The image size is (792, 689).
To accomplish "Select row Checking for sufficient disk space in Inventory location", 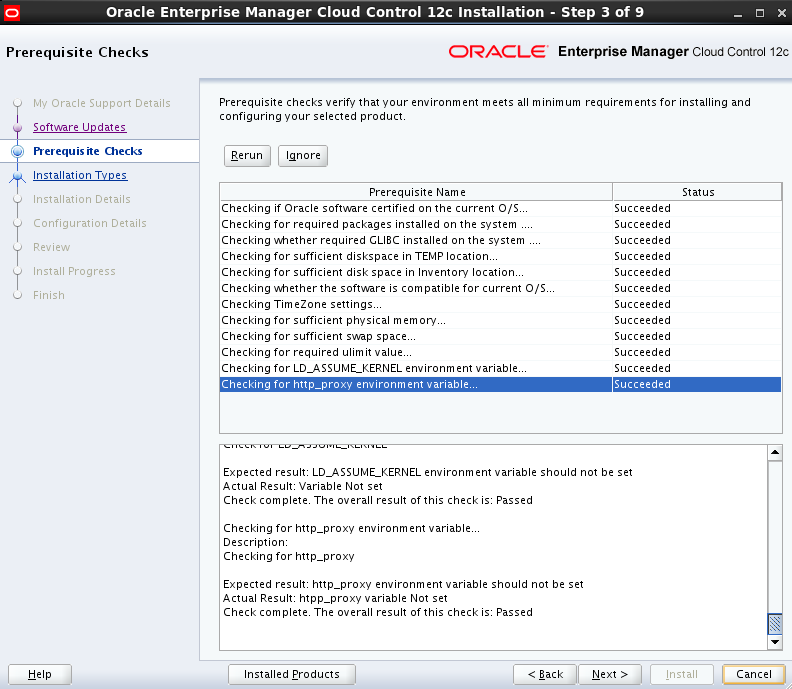I will [x=501, y=272].
